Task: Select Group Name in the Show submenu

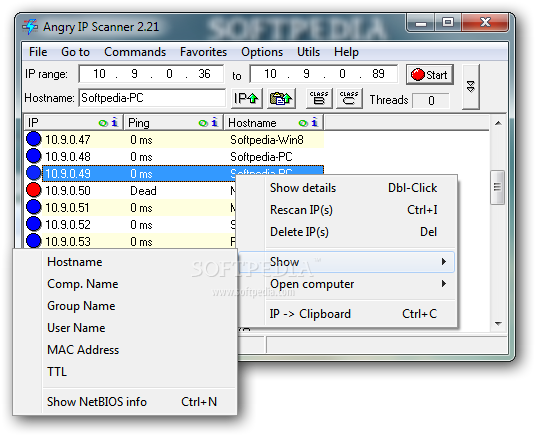Action: (x=125, y=306)
